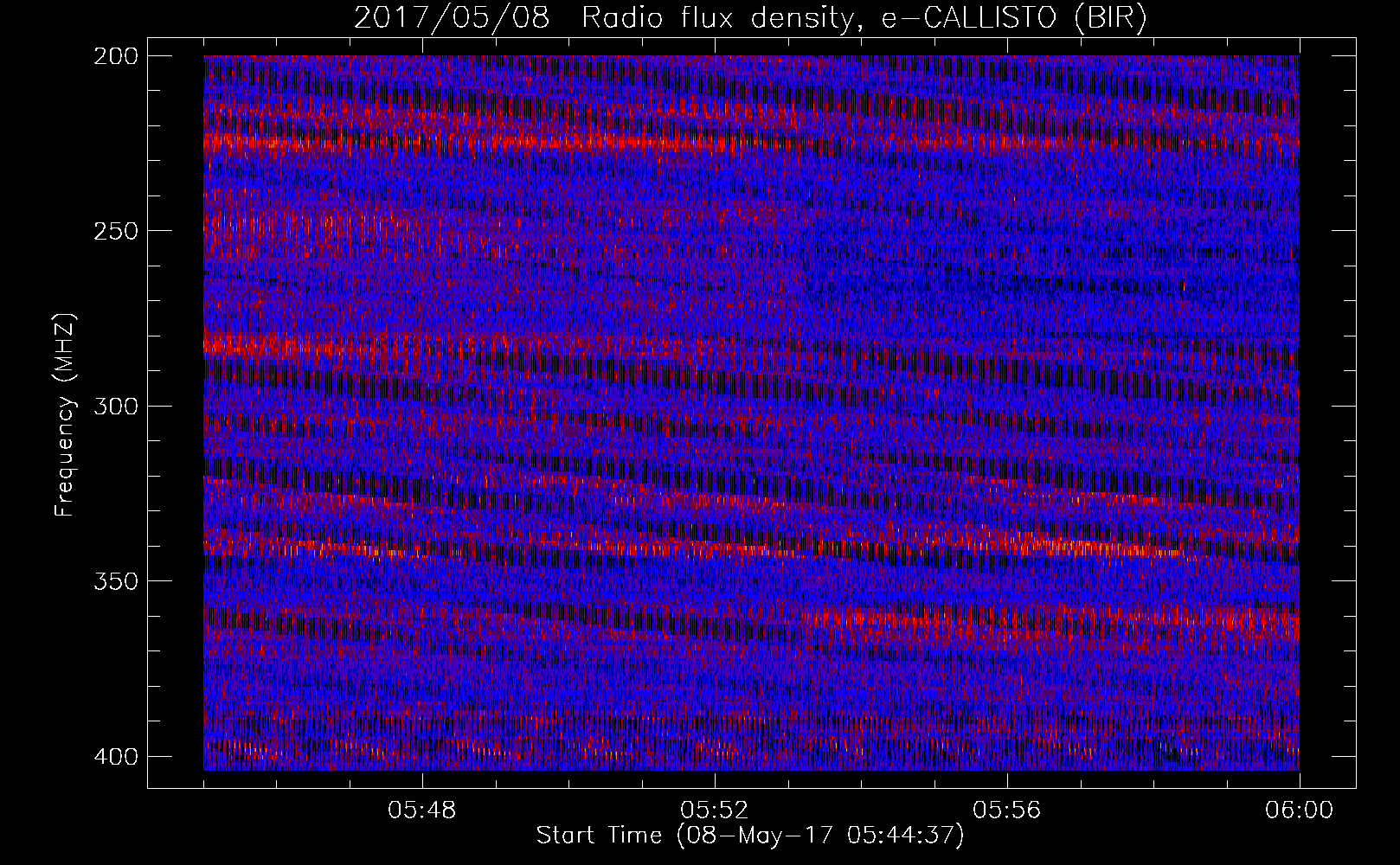Screen dimensions: 1400x865
Task: Click the 05:56 time tick label
Action: point(1007,811)
